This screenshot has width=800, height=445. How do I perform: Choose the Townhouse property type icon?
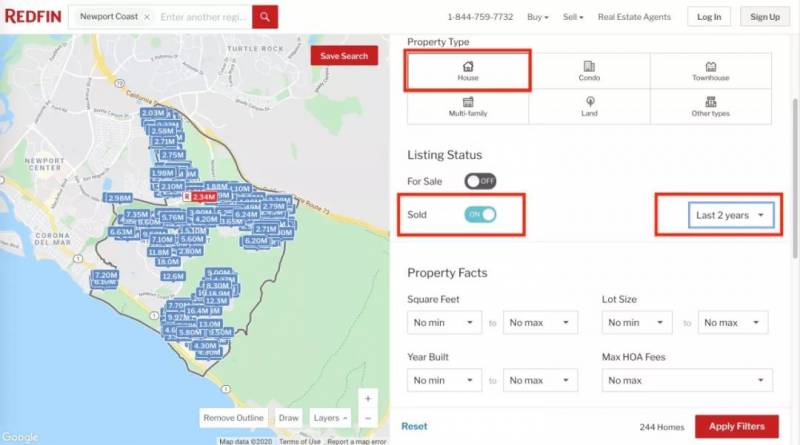tap(710, 66)
